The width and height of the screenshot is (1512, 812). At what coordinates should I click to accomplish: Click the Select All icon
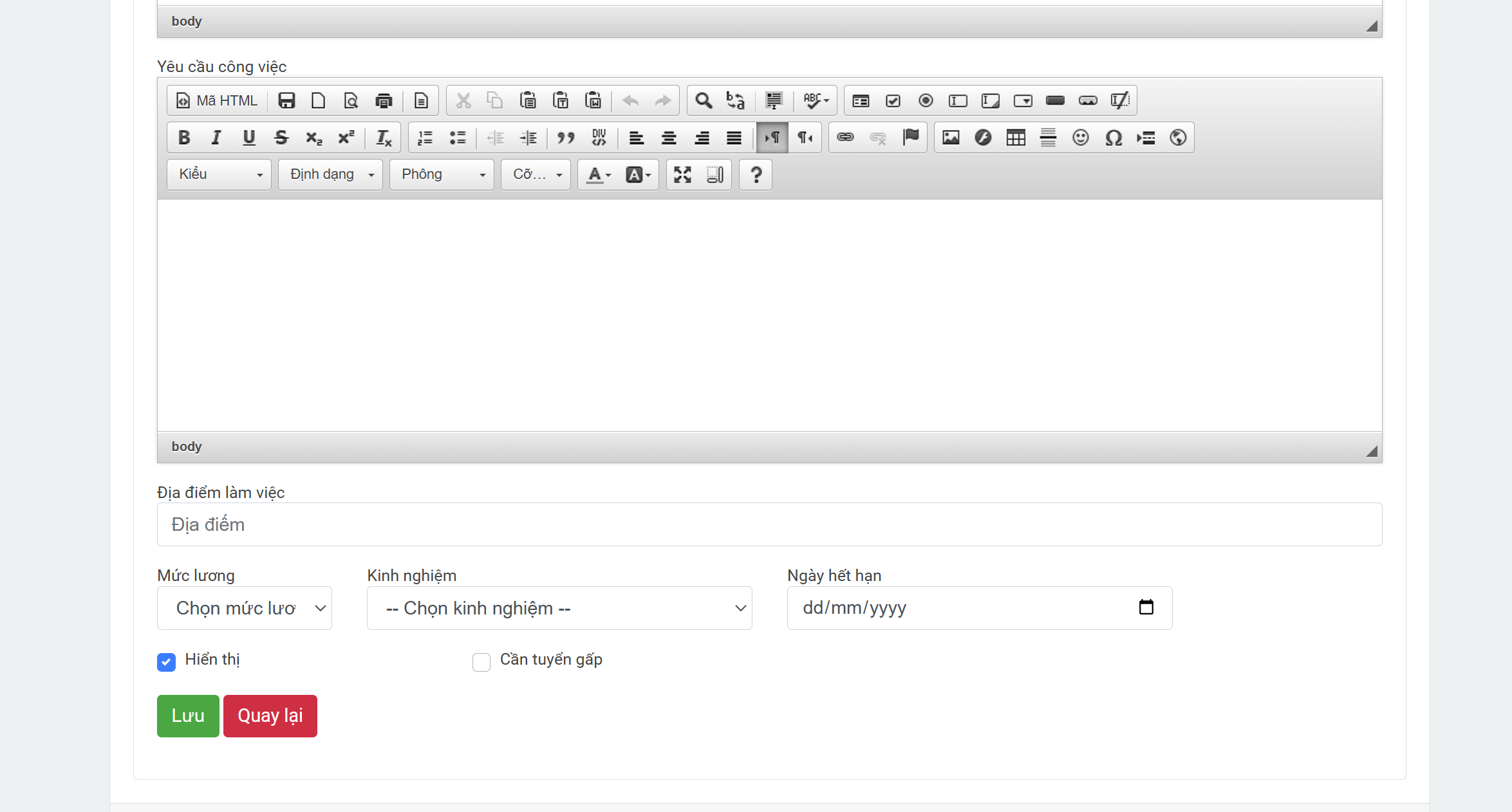point(774,101)
